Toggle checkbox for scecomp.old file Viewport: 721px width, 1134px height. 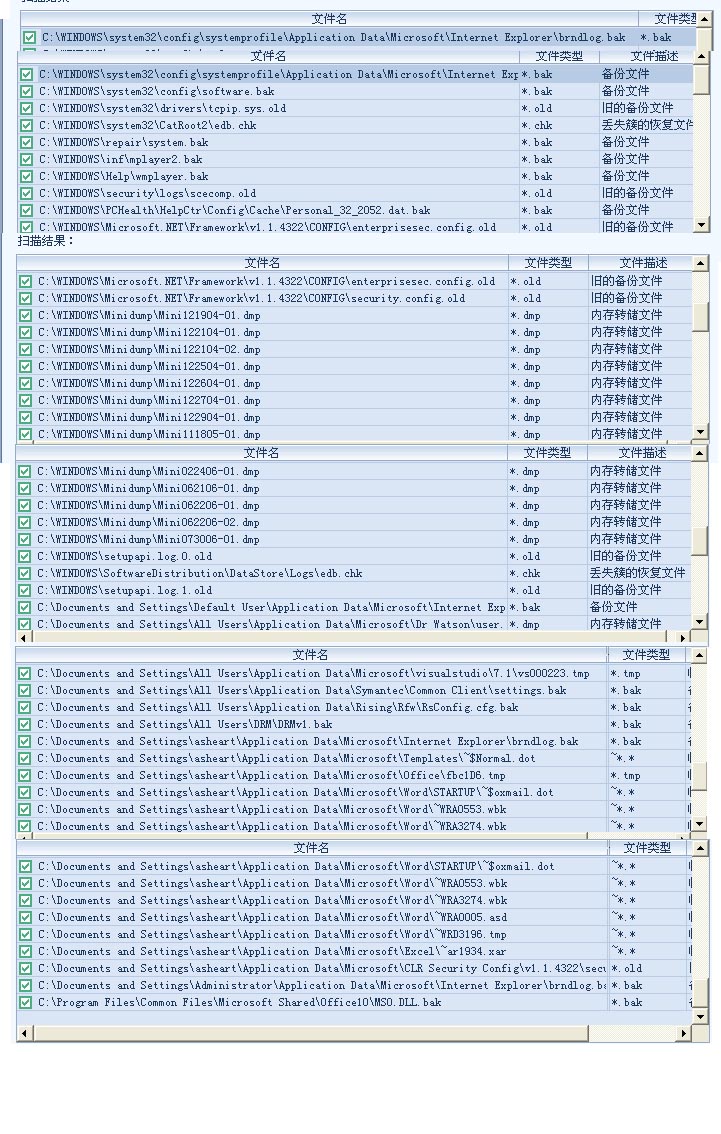27,194
